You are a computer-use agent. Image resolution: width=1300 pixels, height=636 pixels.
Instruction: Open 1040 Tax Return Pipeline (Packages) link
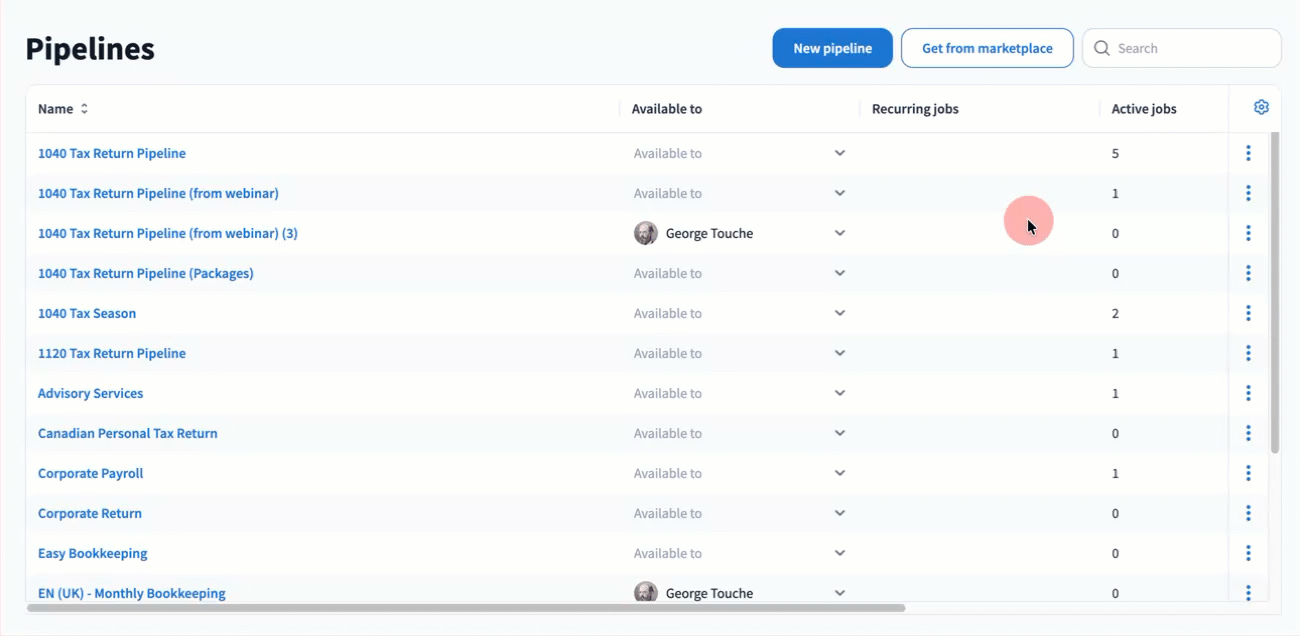(x=145, y=273)
